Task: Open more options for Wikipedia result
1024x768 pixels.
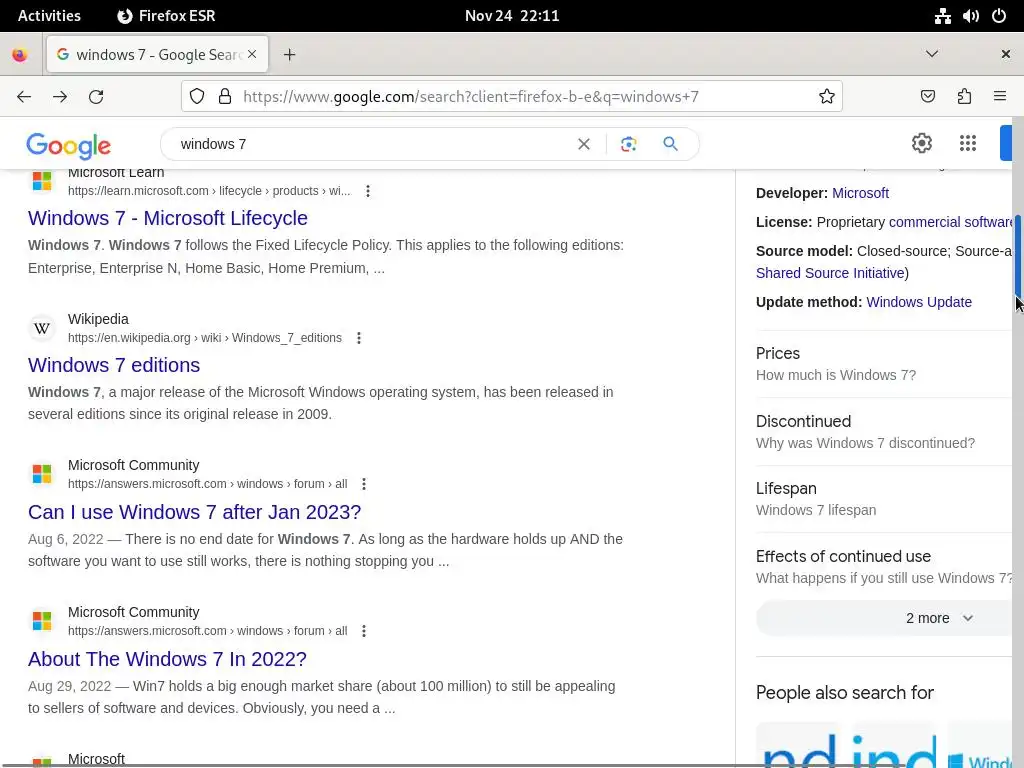Action: pyautogui.click(x=359, y=338)
